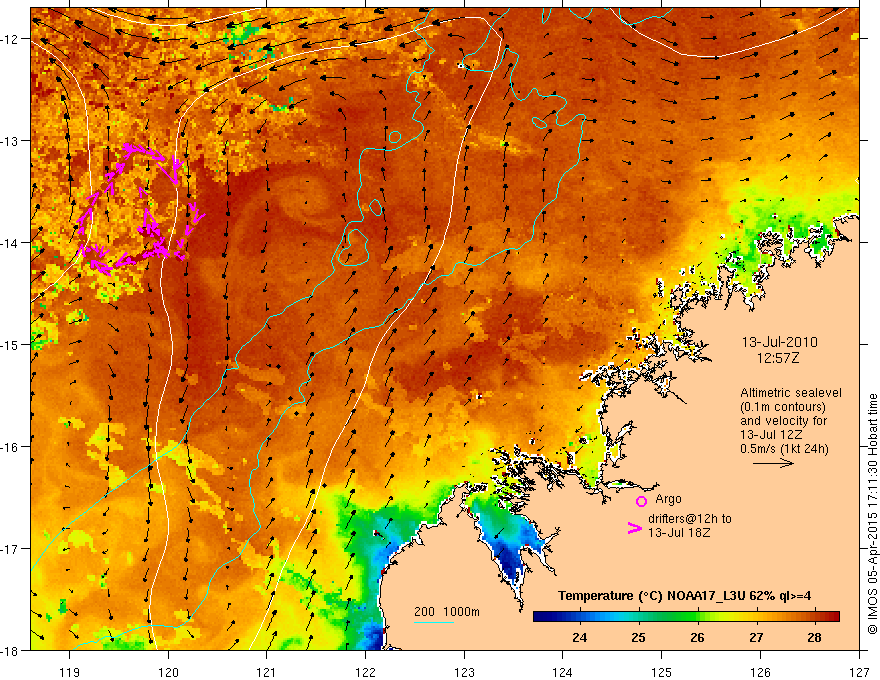Click the magenta Argo circle legend symbol
Image resolution: width=880 pixels, height=680 pixels.
(641, 502)
